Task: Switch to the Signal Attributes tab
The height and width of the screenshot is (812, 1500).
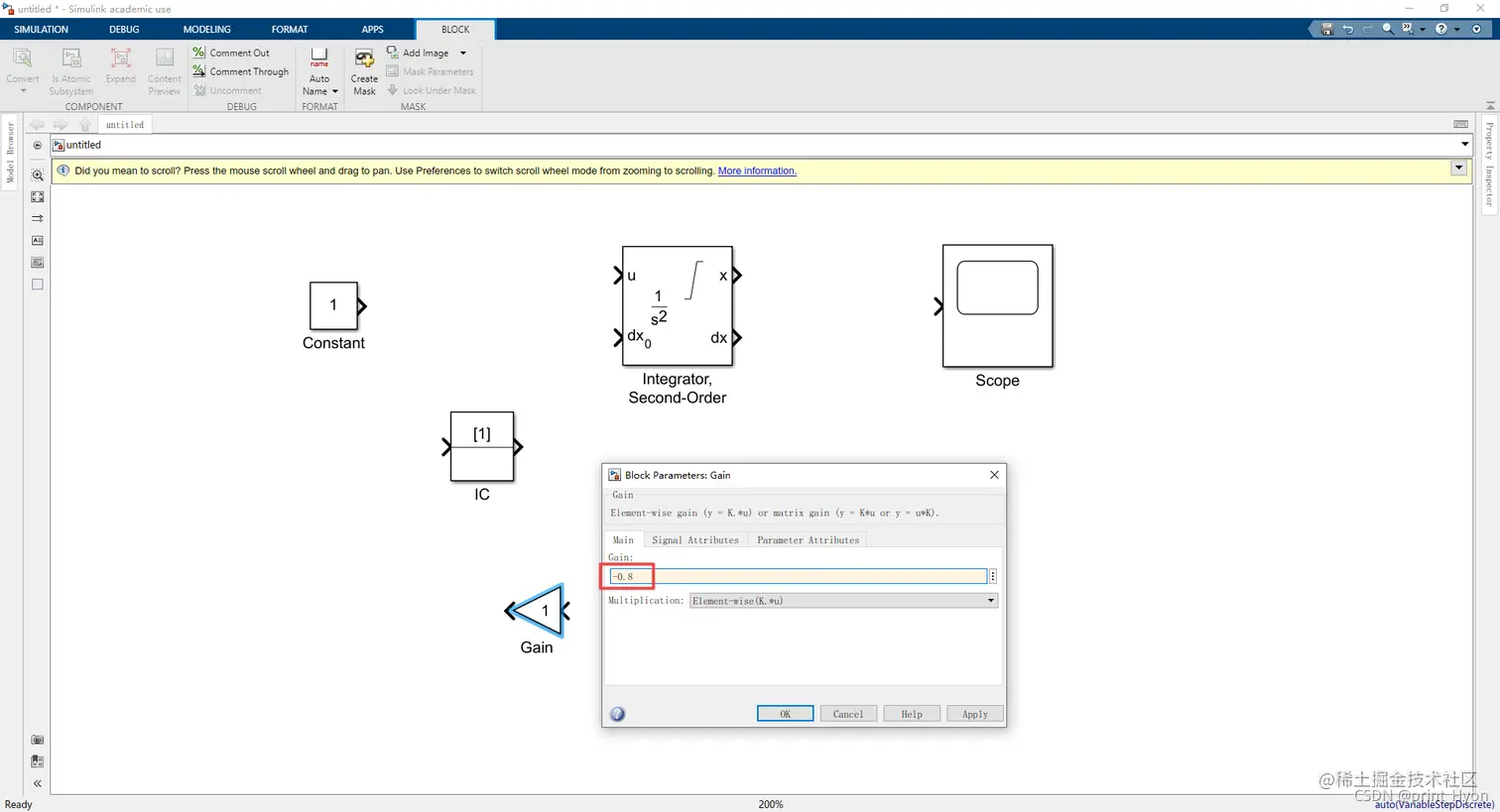Action: pyautogui.click(x=695, y=540)
